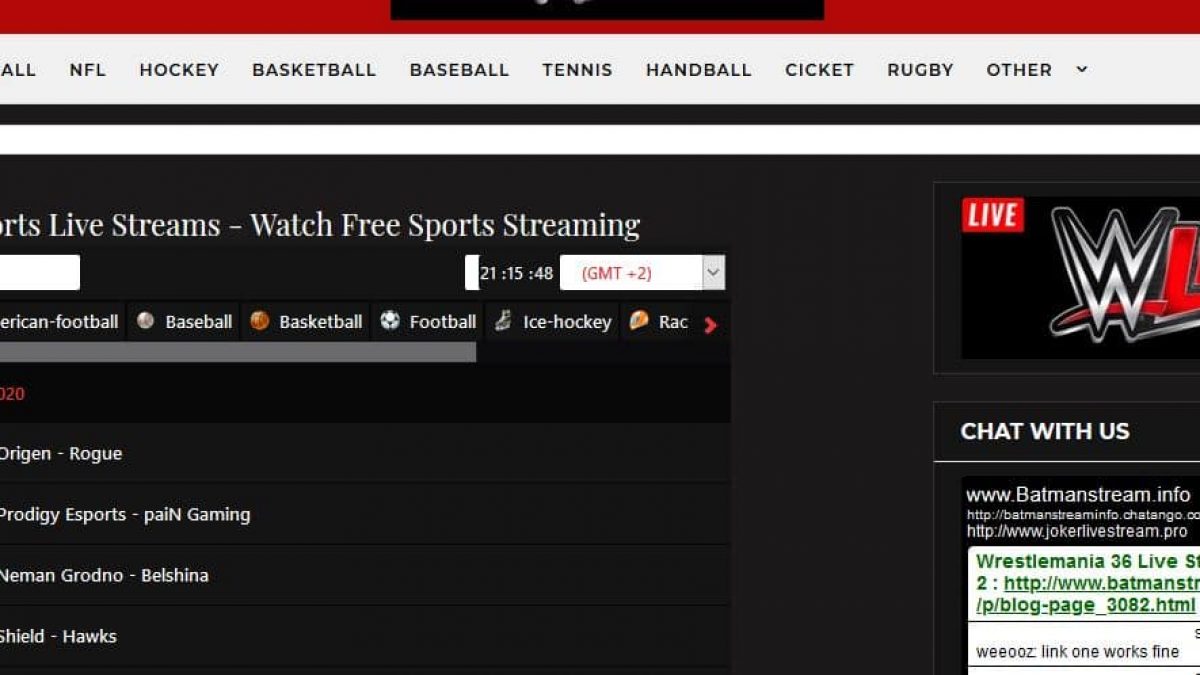Viewport: 1200px width, 675px height.
Task: Open the OTHER sports menu
Action: point(1018,70)
